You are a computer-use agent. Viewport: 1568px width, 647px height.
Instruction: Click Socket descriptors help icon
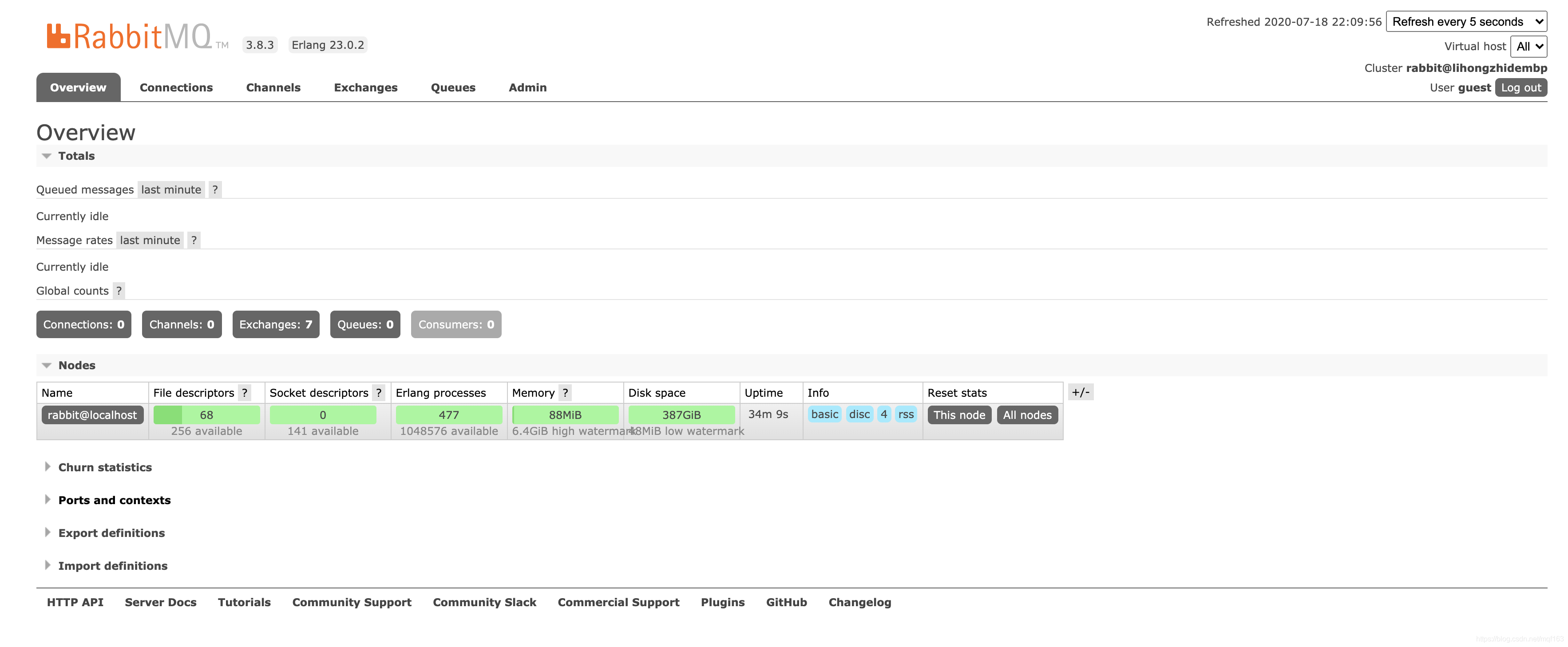379,393
